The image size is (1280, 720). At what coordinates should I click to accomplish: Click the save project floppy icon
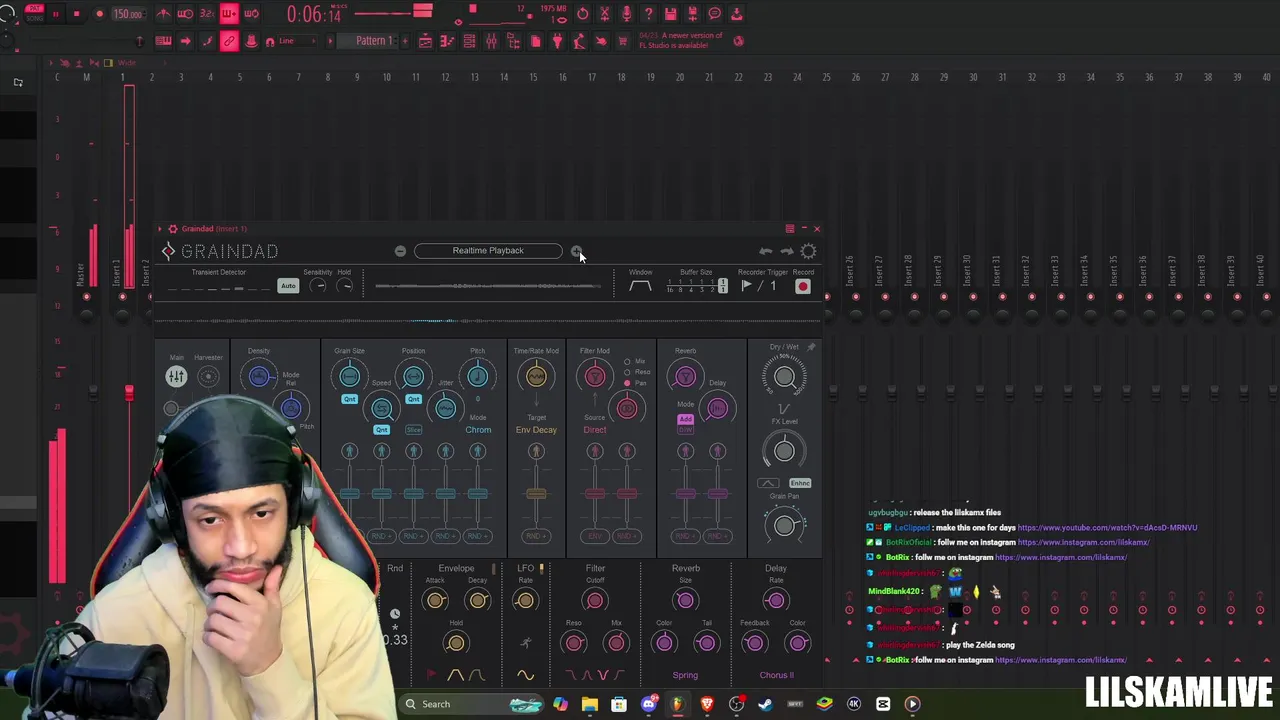[x=671, y=14]
